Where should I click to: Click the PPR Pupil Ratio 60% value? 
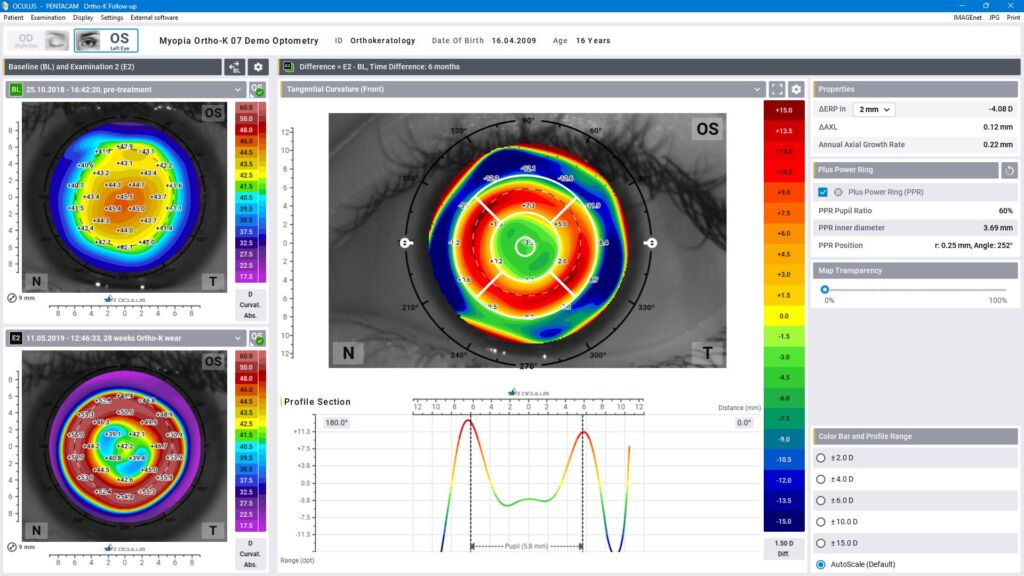(1006, 211)
